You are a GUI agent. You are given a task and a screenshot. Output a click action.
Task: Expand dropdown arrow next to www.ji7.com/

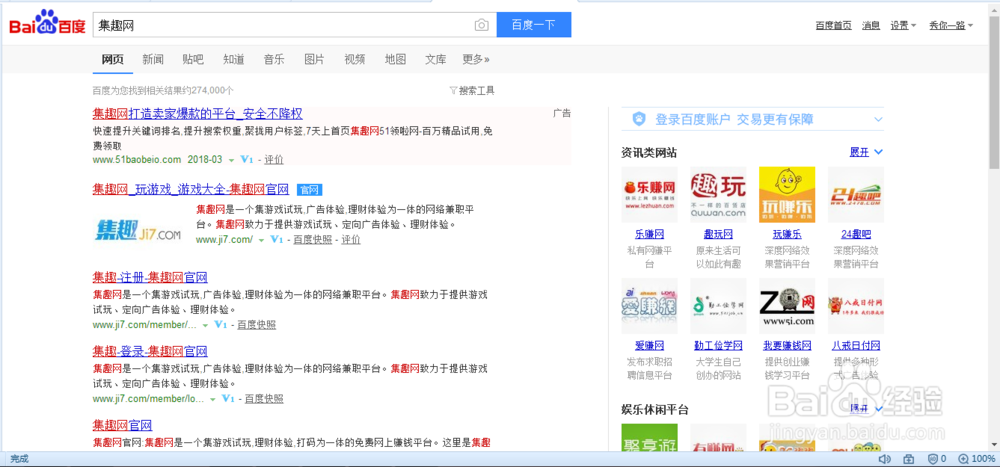pos(261,241)
